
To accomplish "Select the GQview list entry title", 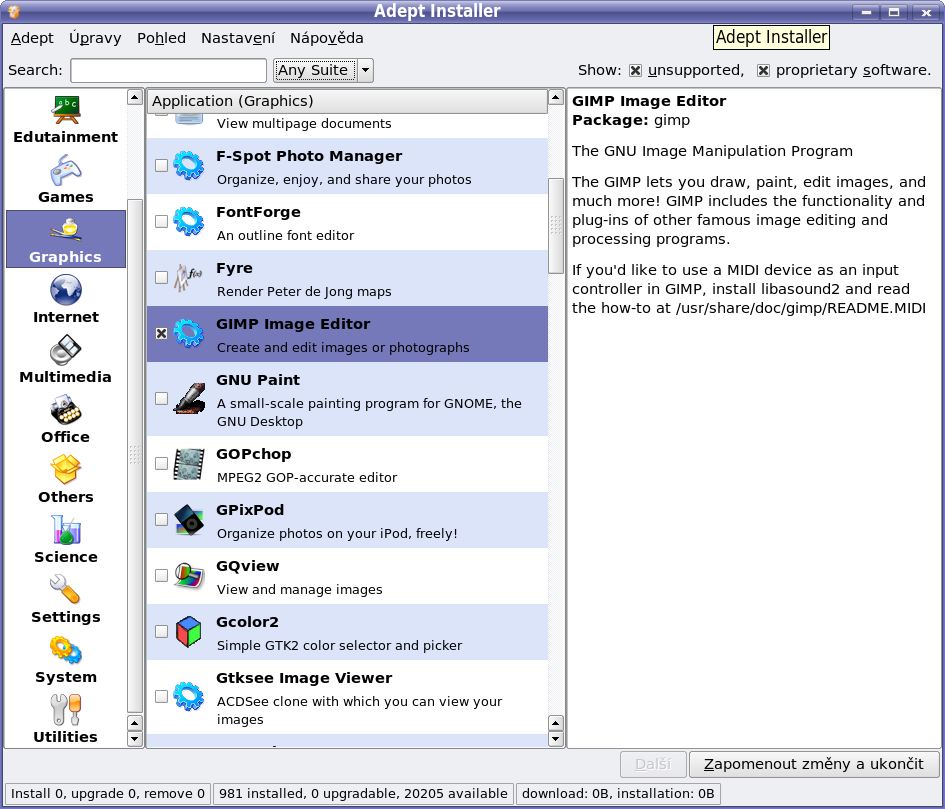I will pos(248,566).
